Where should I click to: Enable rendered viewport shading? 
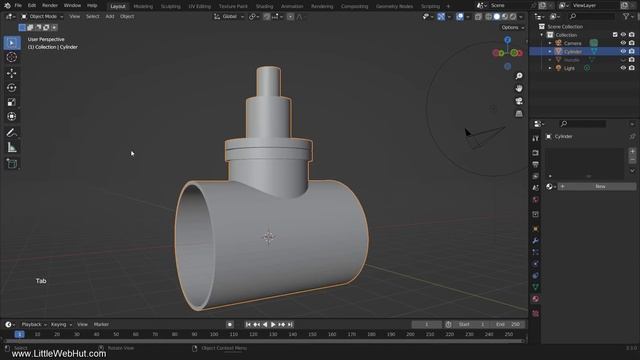513,17
